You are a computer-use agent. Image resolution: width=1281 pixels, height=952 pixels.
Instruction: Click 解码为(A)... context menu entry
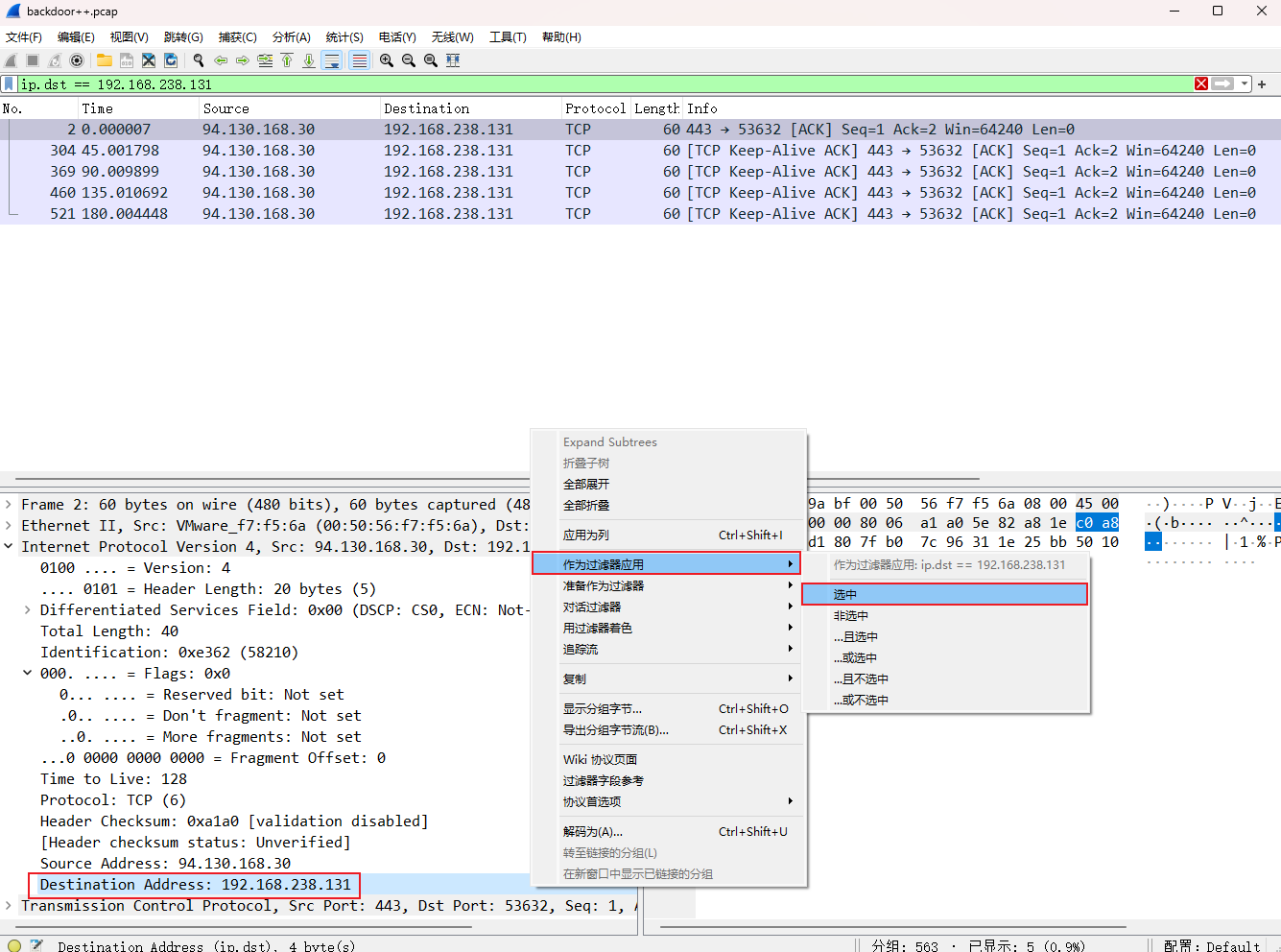coord(667,831)
